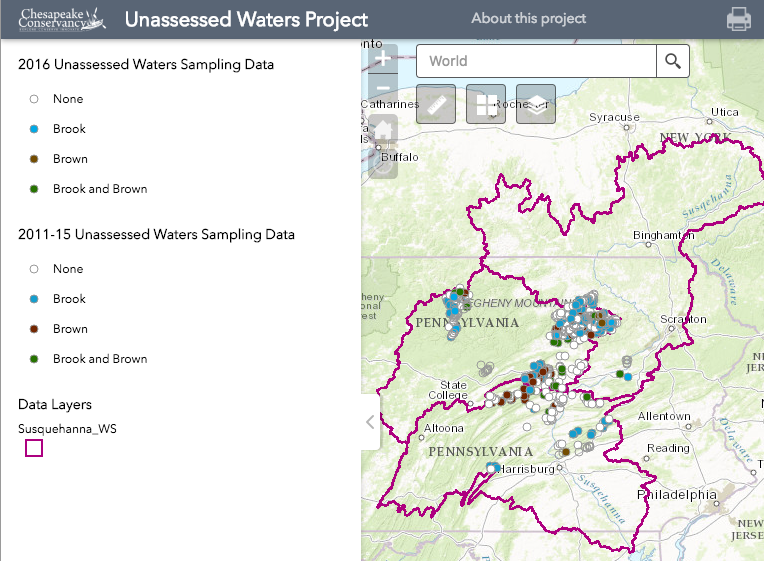Click the home extent button
The image size is (764, 561).
(x=383, y=129)
